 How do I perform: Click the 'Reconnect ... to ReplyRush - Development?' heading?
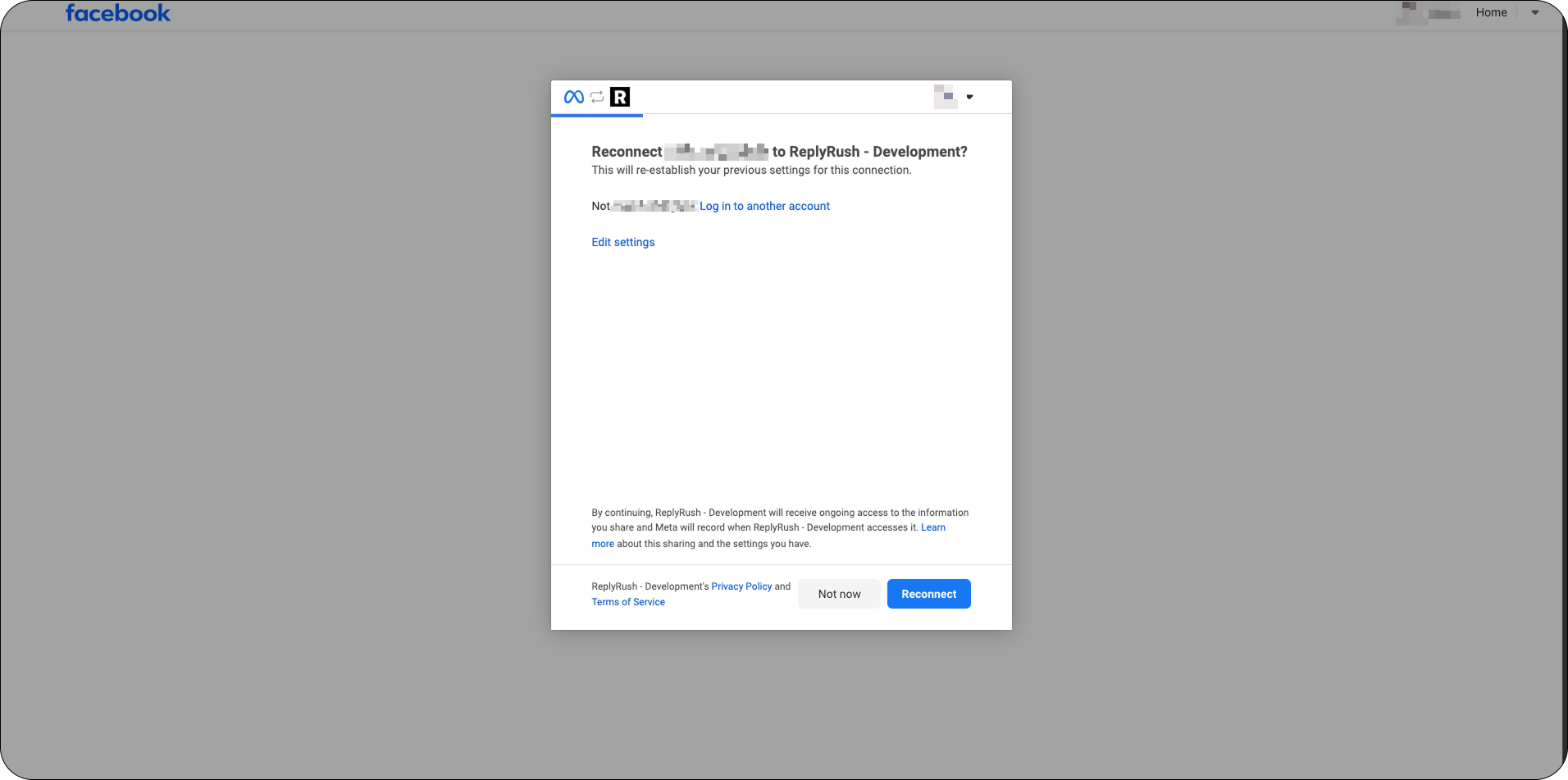click(x=779, y=152)
